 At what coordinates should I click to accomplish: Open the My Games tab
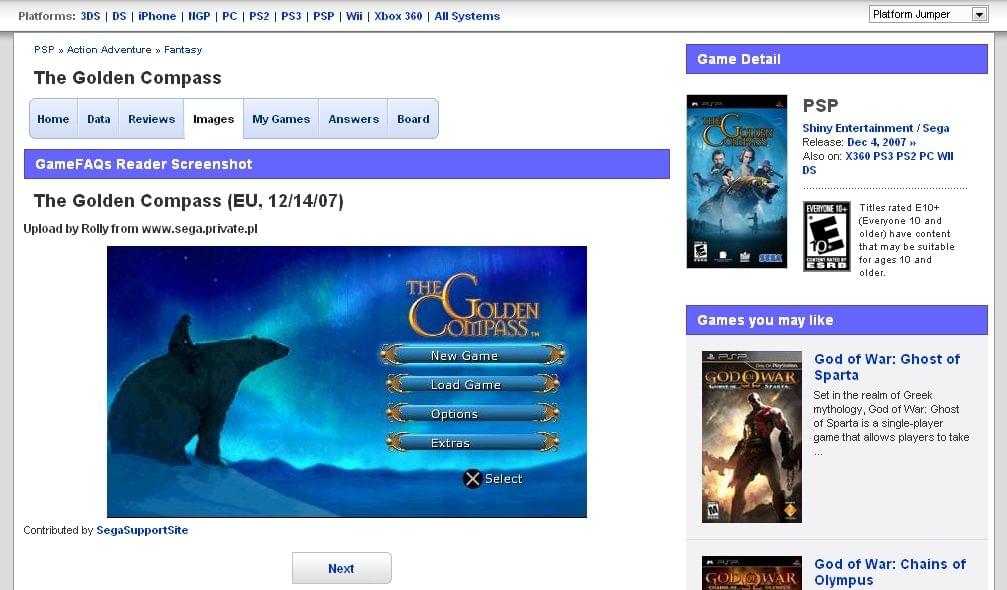281,119
